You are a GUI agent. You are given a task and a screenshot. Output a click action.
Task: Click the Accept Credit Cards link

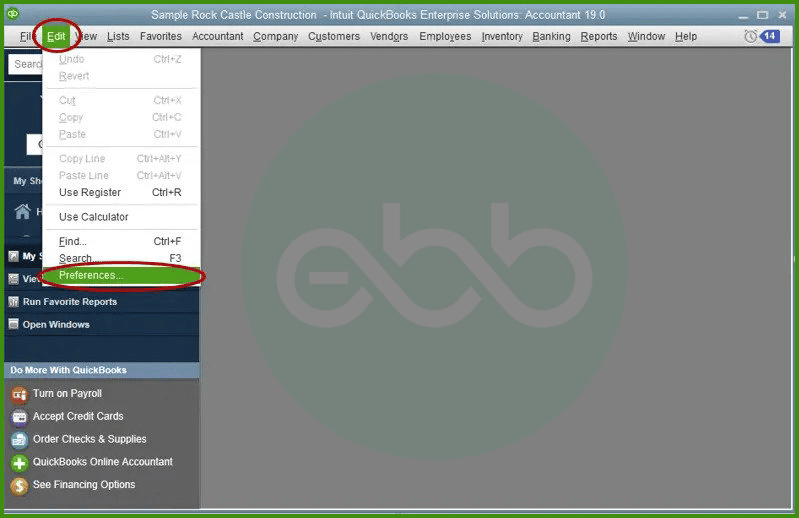coord(78,416)
